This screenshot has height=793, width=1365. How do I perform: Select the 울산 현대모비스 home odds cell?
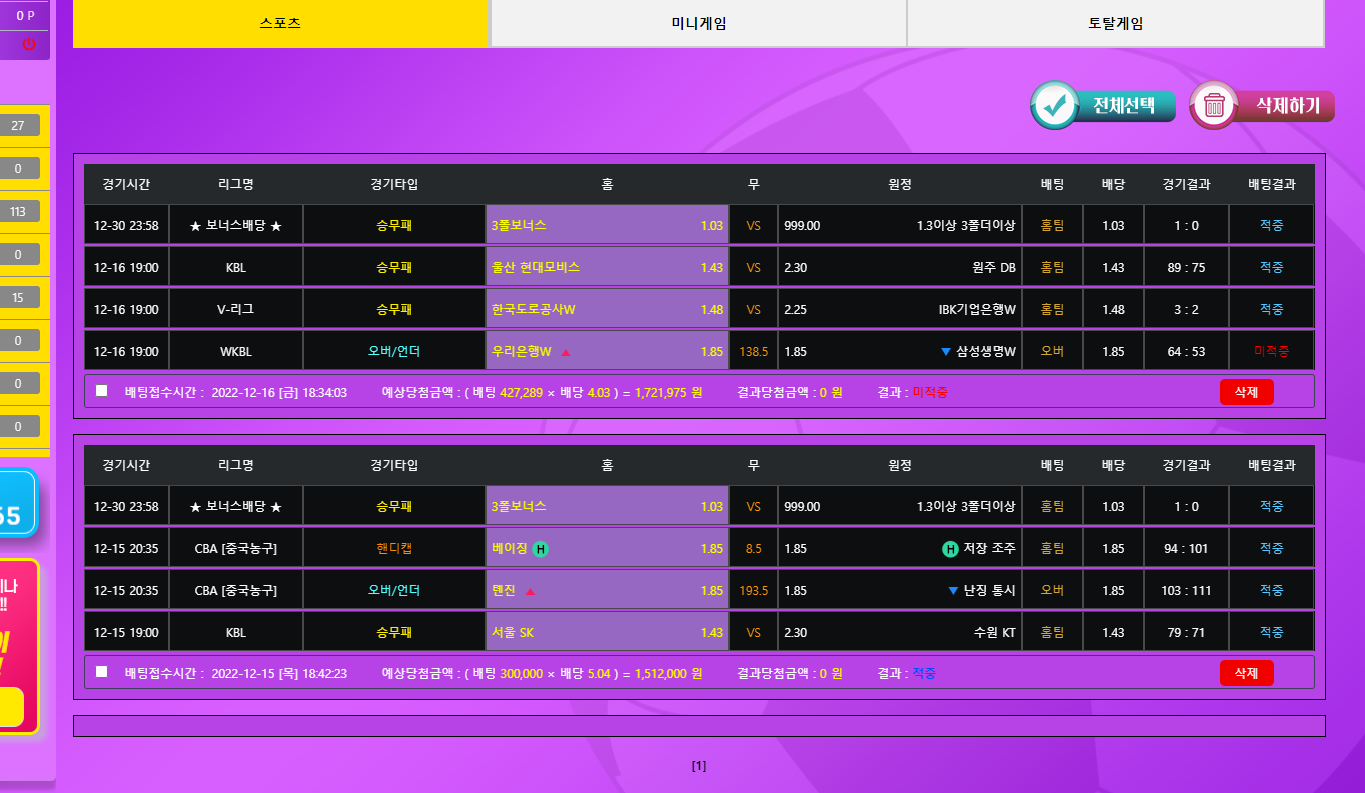point(607,268)
